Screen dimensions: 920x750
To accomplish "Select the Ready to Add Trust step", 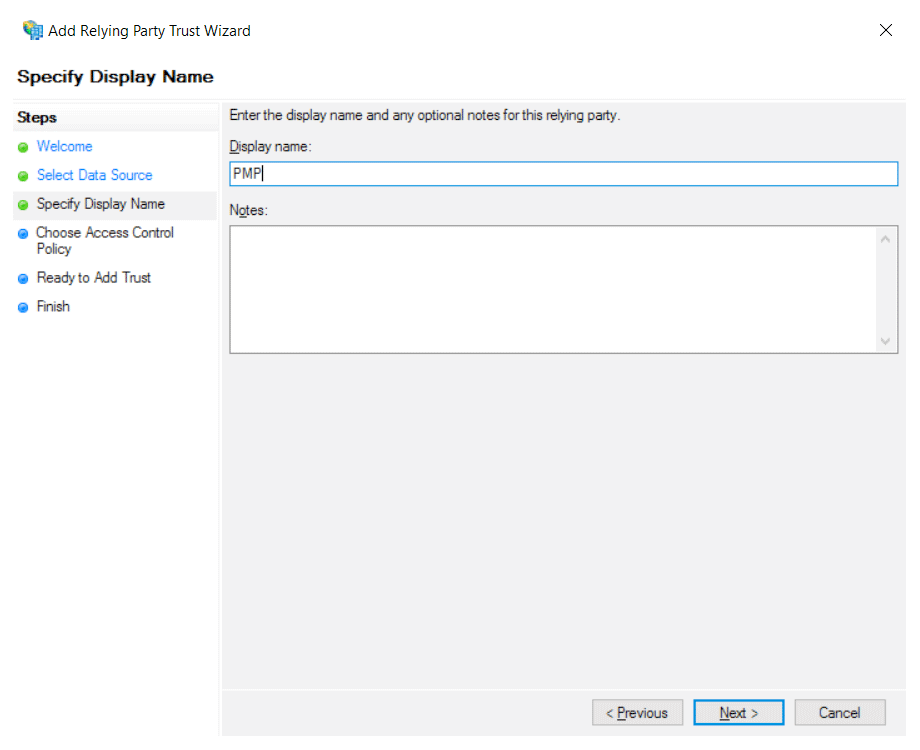I will pos(93,278).
